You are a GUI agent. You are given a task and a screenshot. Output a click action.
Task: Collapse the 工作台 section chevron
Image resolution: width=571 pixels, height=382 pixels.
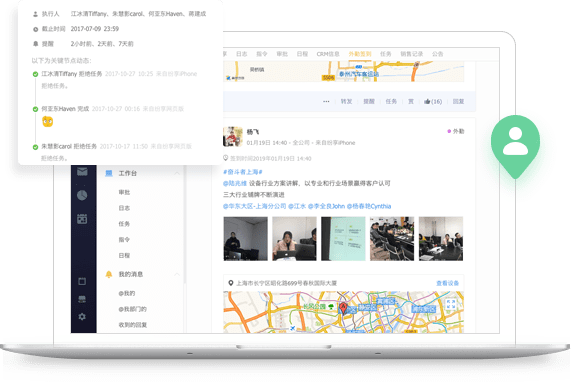177,173
